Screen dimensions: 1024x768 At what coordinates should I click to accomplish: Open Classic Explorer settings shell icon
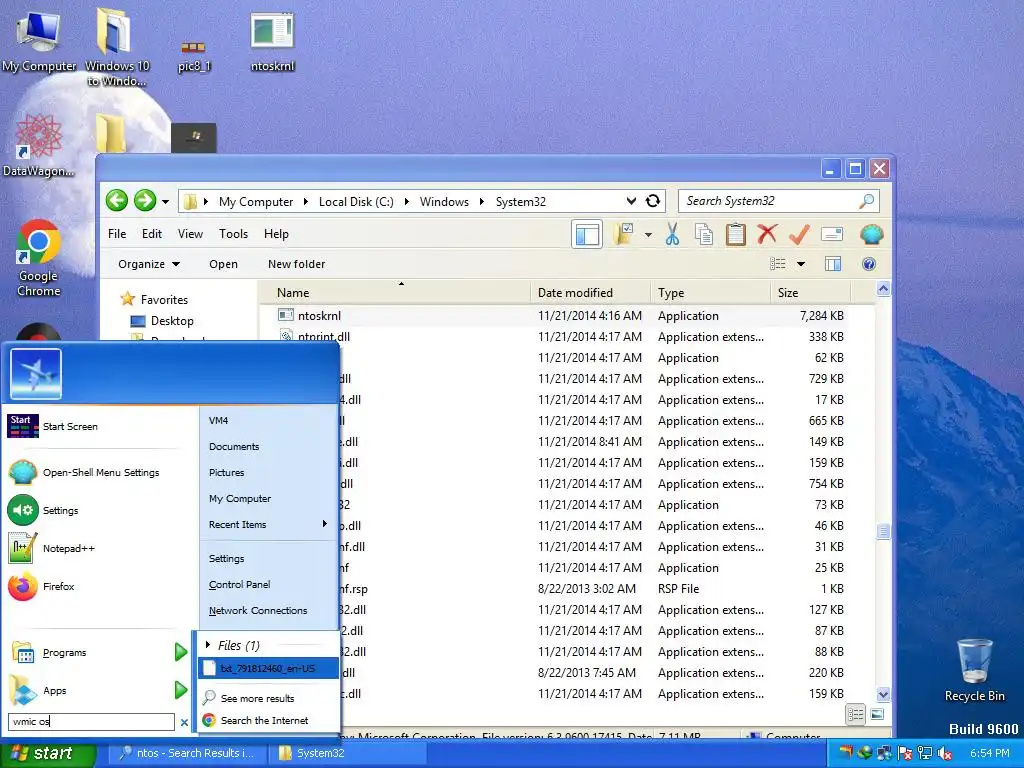[871, 234]
